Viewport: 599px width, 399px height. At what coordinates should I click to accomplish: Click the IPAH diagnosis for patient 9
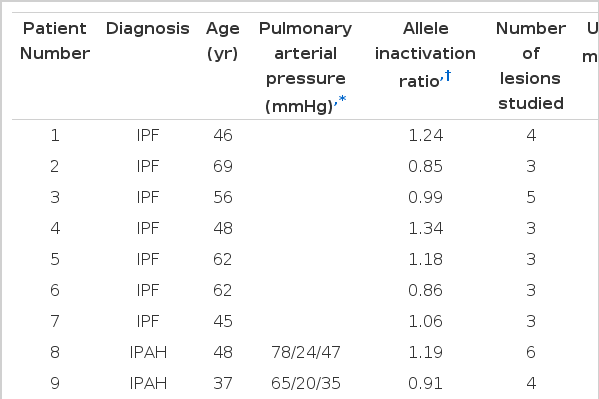(148, 383)
